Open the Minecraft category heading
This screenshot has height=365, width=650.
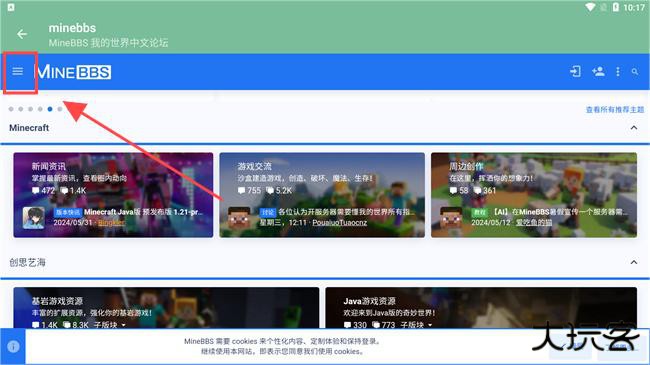29,128
